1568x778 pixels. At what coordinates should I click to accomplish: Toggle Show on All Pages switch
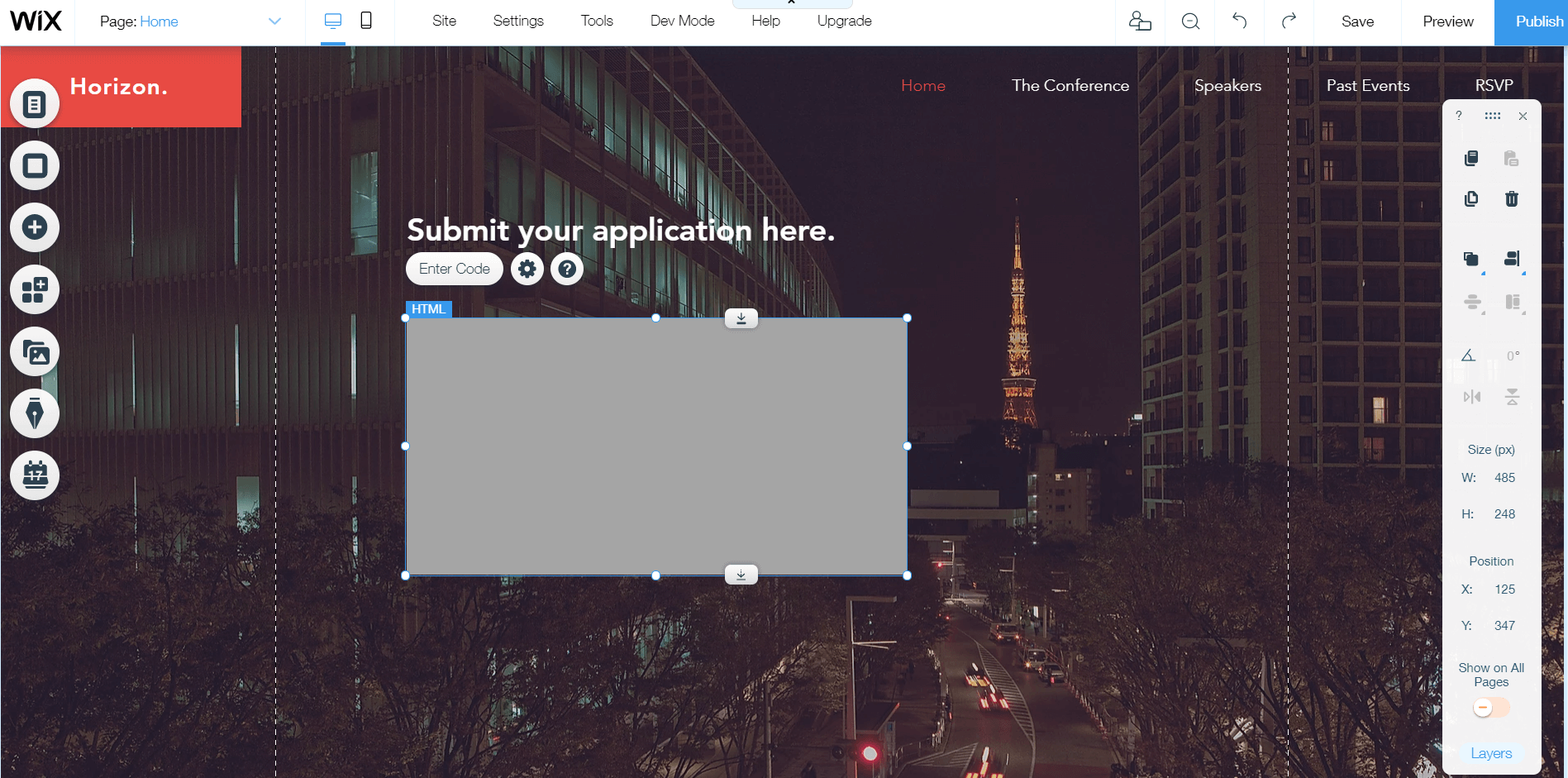(1490, 708)
